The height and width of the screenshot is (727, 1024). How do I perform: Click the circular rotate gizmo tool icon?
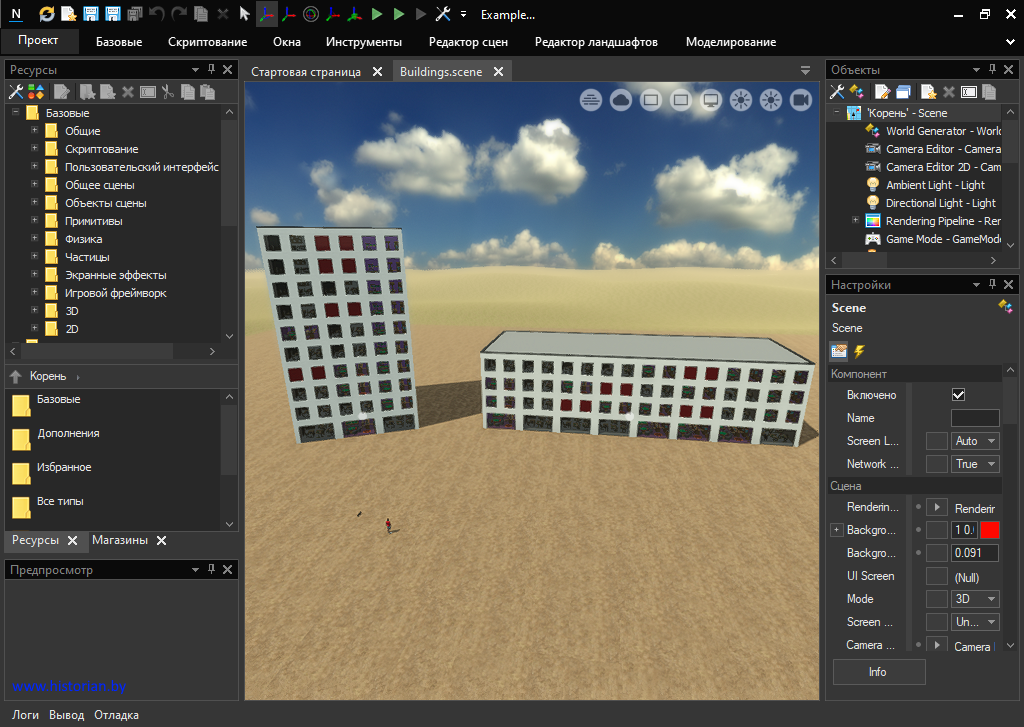311,14
